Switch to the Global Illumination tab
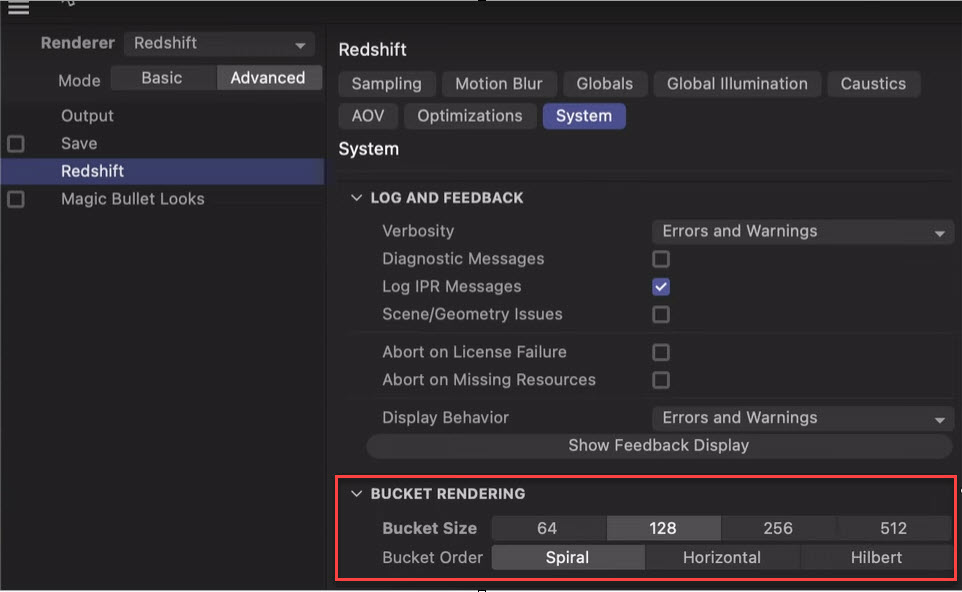Screen dimensions: 962x592 pos(737,84)
